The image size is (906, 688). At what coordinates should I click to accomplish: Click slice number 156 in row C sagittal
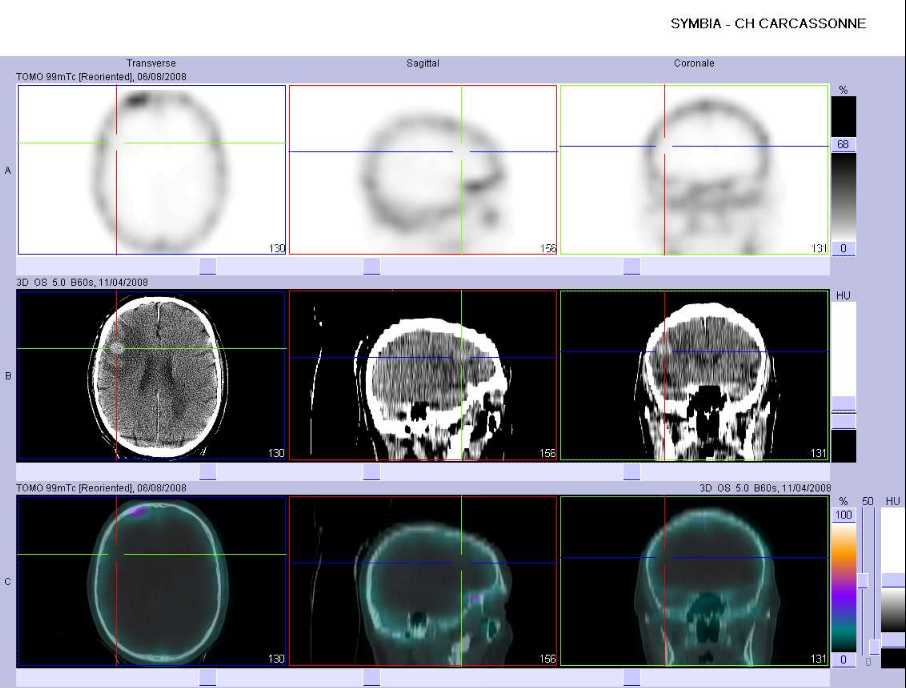548,659
